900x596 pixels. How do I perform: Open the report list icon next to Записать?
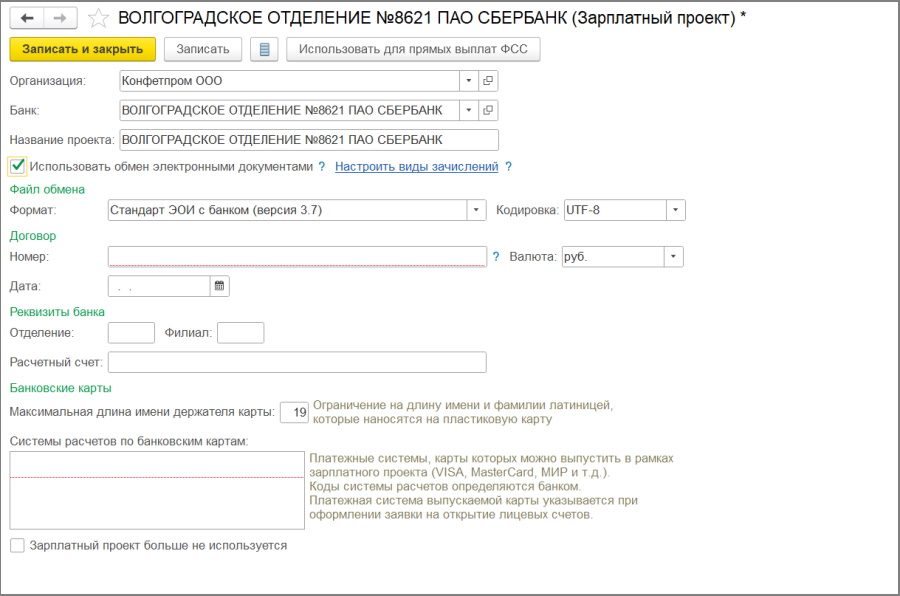(264, 49)
